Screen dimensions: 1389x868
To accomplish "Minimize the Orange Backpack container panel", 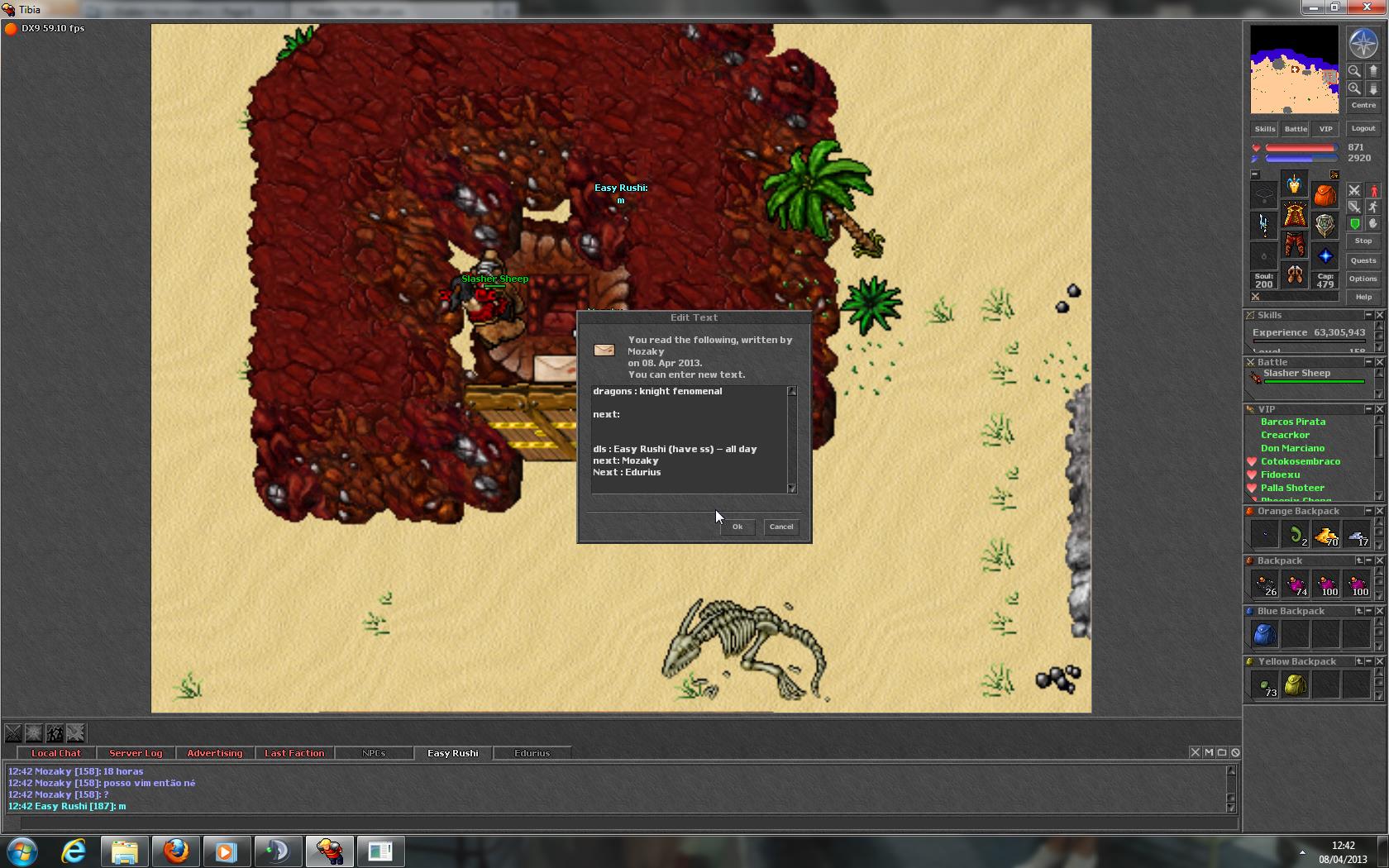I will pyautogui.click(x=1368, y=511).
